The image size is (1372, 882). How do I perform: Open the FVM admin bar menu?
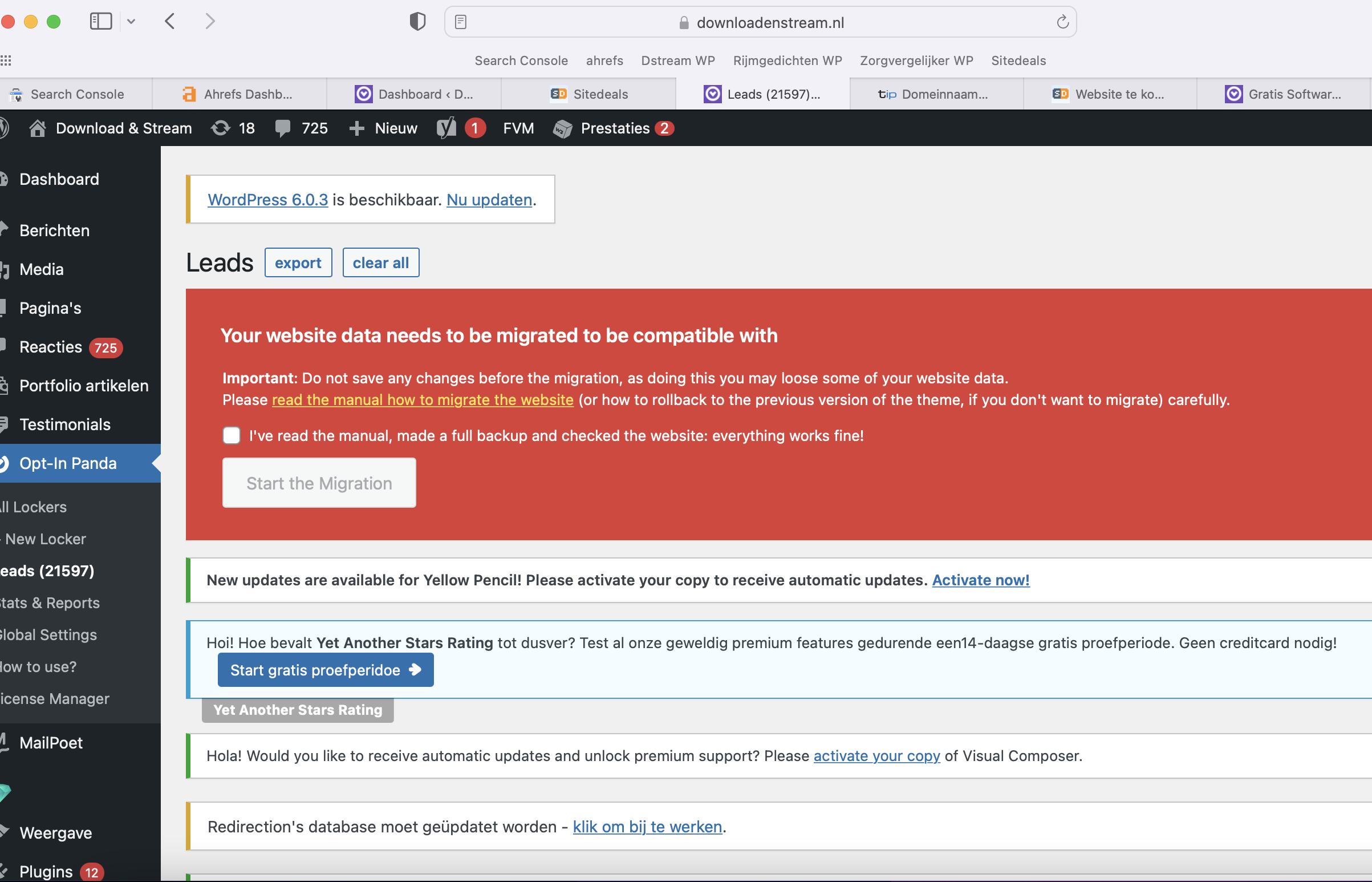(x=518, y=128)
